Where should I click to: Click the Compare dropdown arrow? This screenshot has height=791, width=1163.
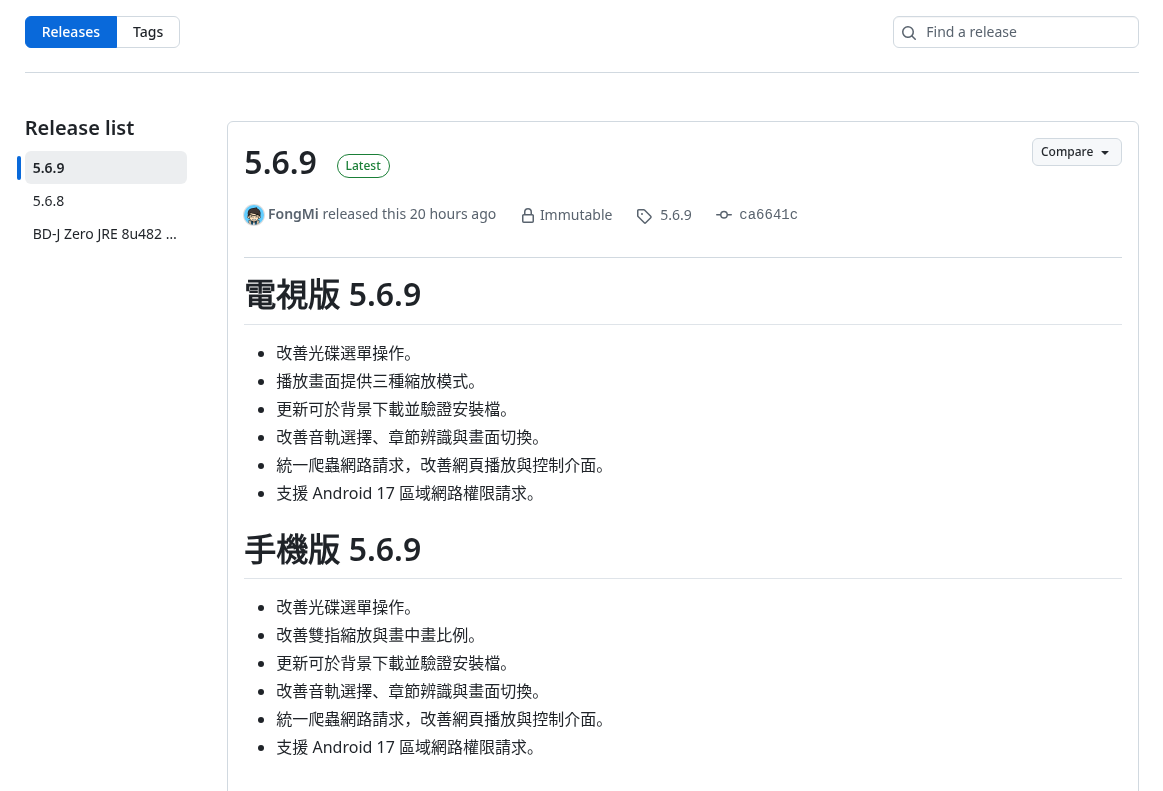1105,153
